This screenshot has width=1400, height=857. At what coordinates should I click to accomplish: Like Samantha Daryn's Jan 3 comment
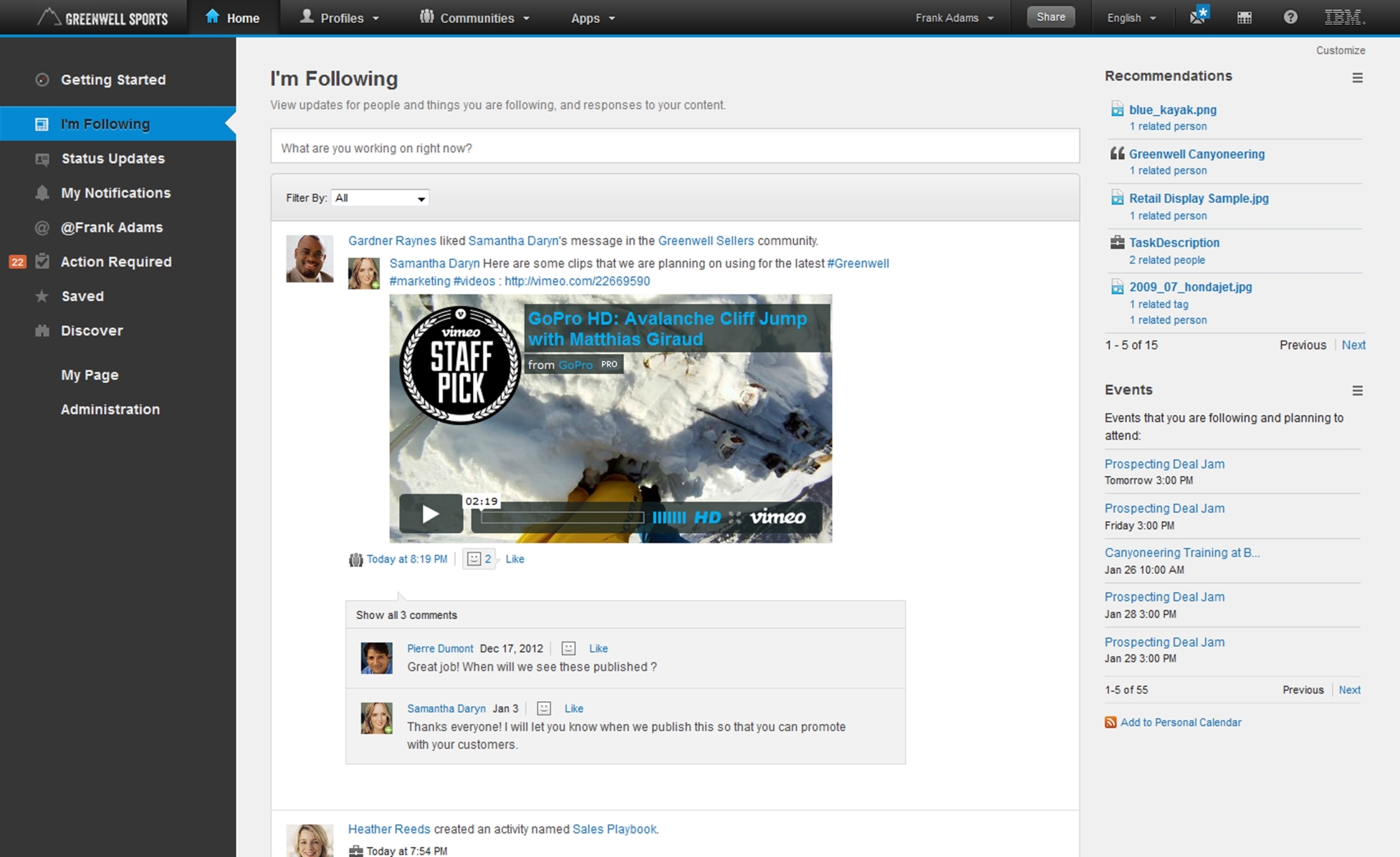click(x=573, y=709)
